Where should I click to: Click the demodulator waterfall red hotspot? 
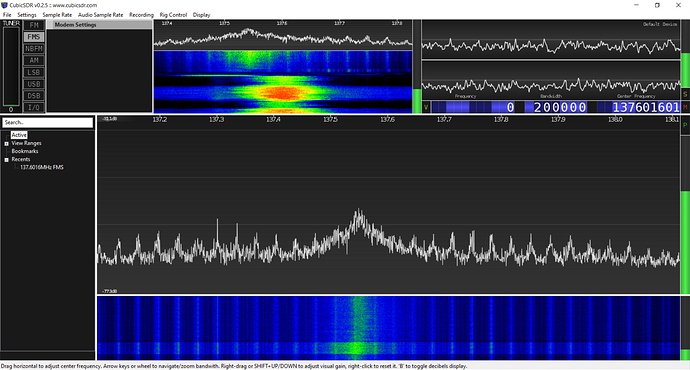282,93
